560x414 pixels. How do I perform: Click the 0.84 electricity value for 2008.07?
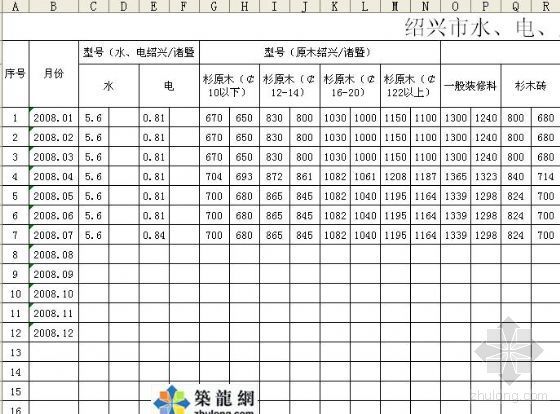pyautogui.click(x=154, y=235)
